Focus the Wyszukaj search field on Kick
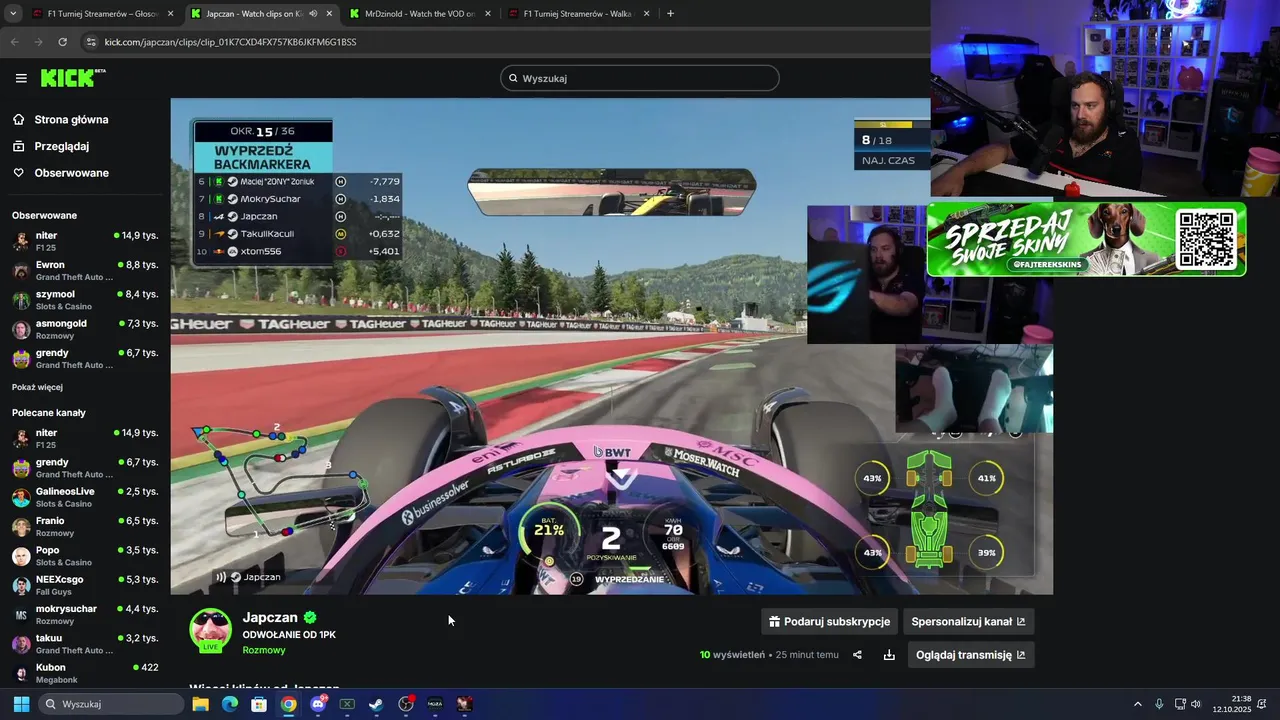The width and height of the screenshot is (1280, 720). click(x=640, y=78)
